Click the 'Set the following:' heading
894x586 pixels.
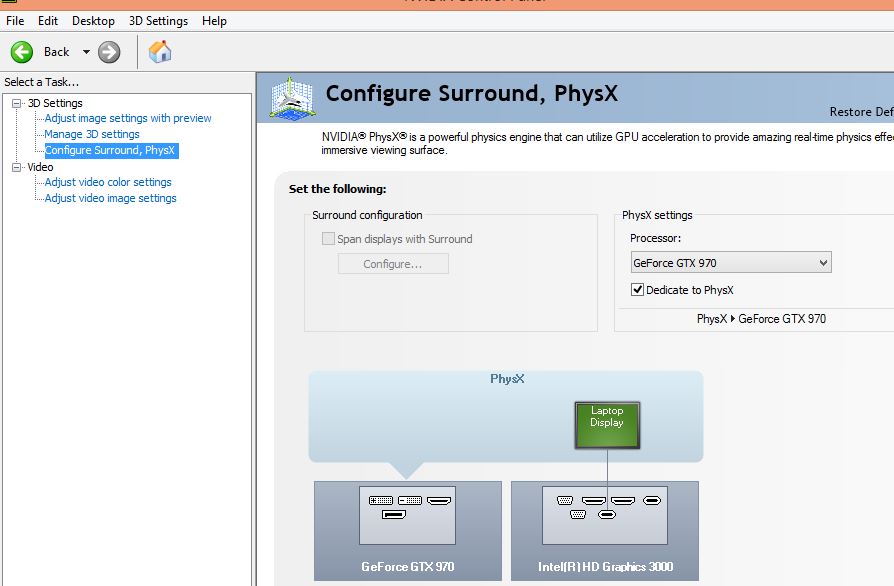click(338, 189)
